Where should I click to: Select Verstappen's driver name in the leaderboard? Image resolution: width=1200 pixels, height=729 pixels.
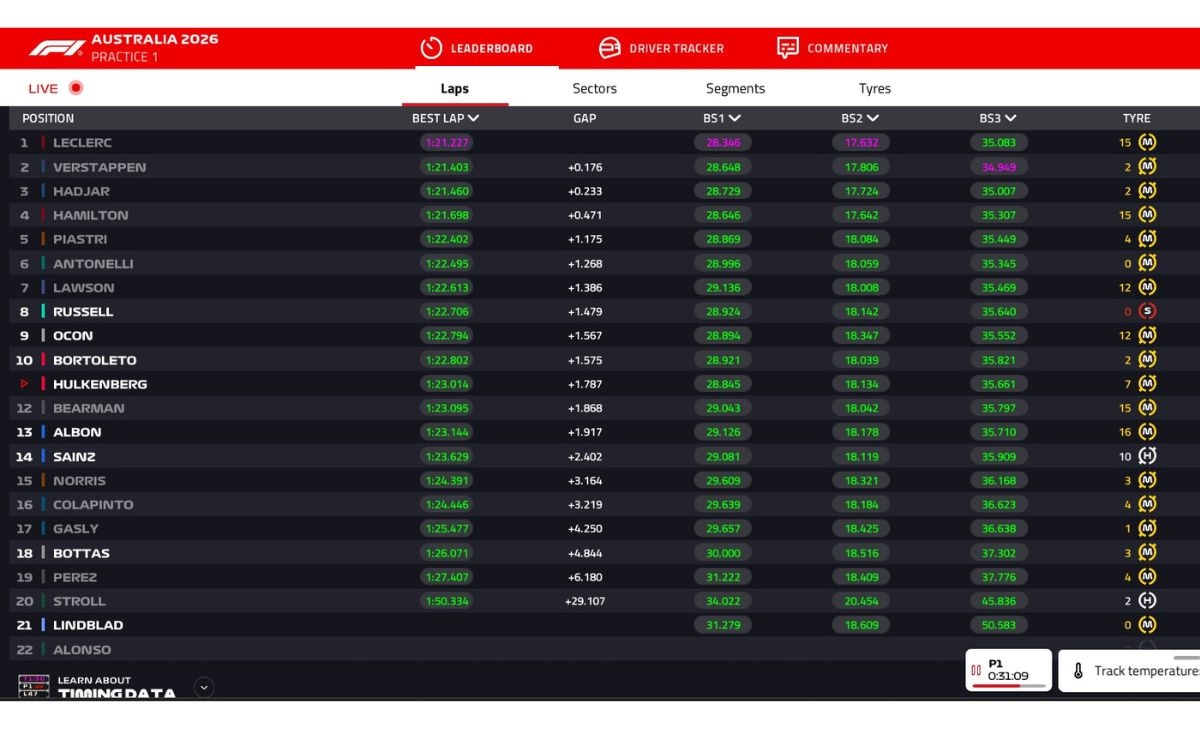[x=99, y=167]
